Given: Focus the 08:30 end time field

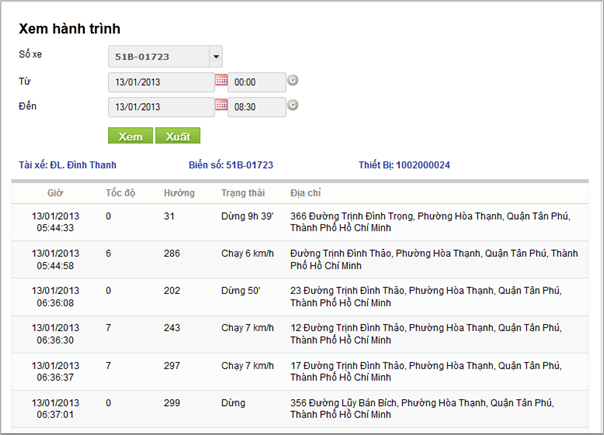Looking at the screenshot, I should point(256,106).
